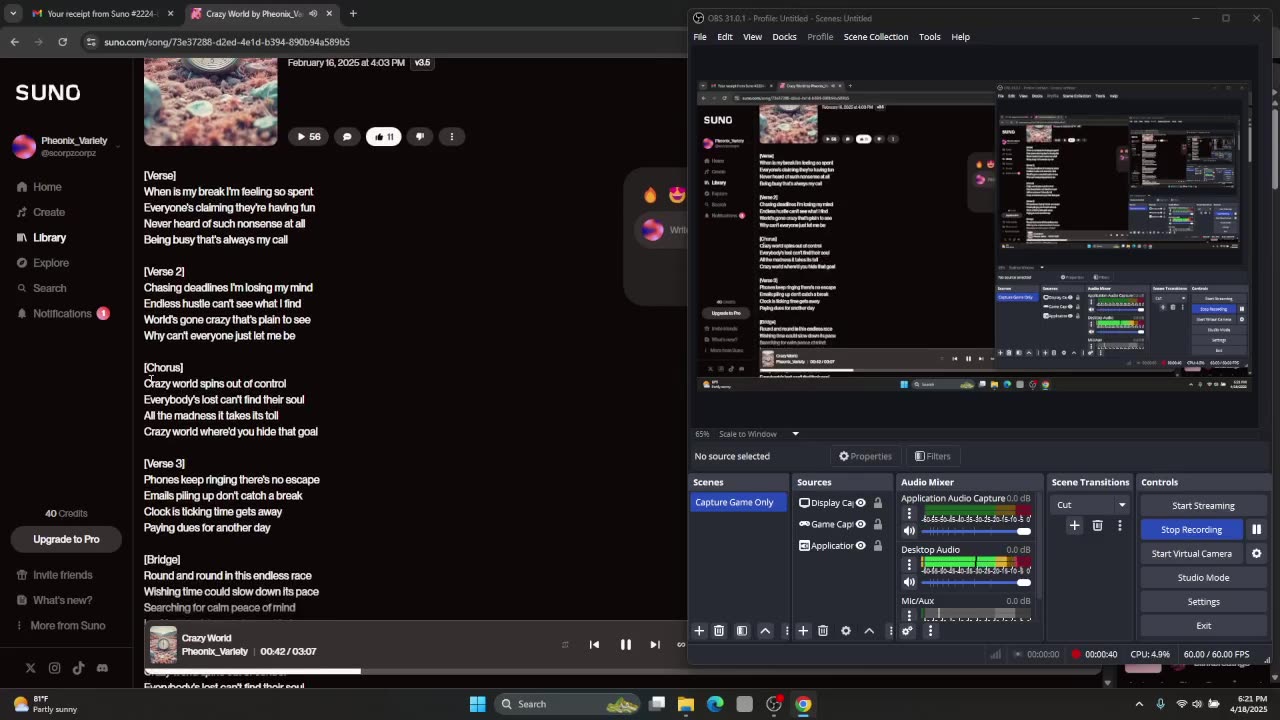Expand Phoenix_Variety account menu

[x=118, y=147]
